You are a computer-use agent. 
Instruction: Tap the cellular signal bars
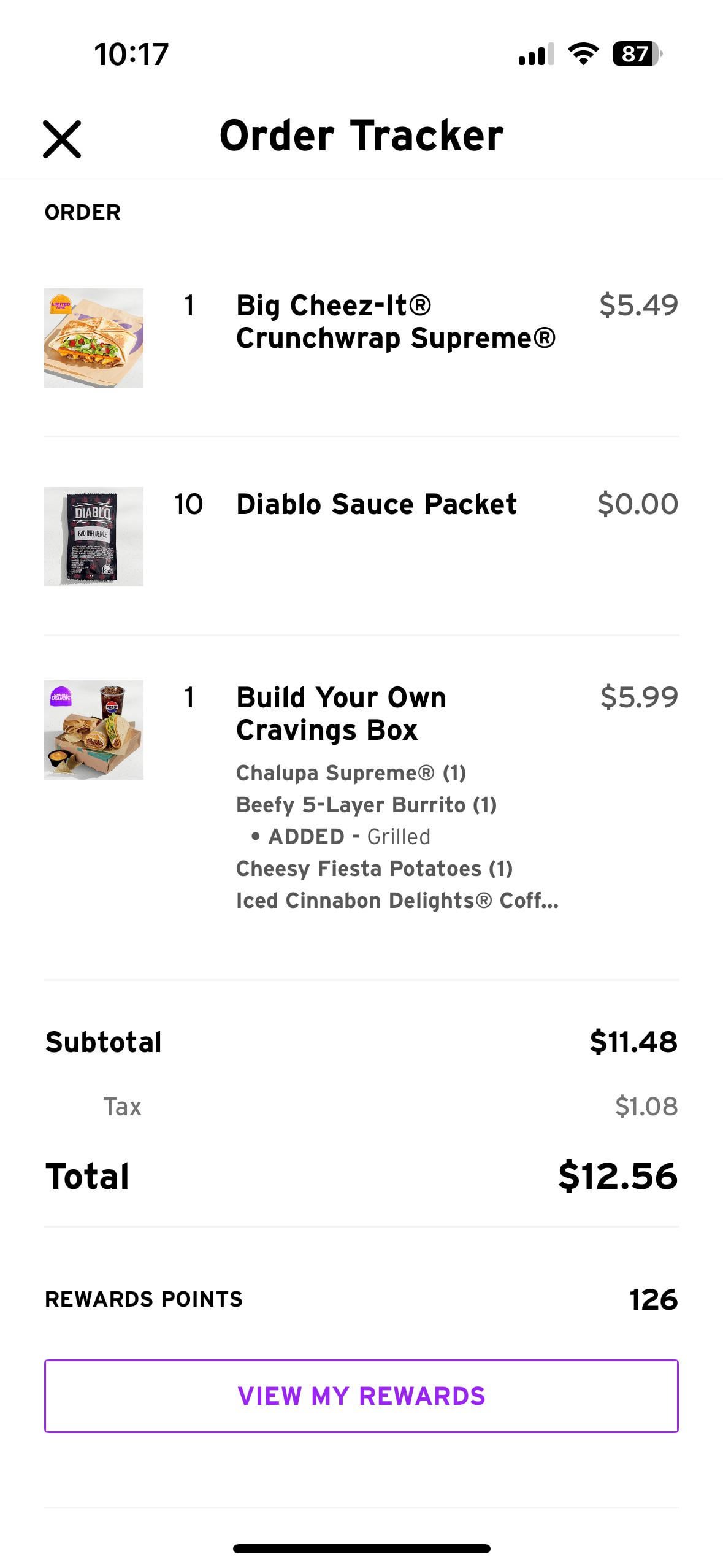tap(536, 54)
